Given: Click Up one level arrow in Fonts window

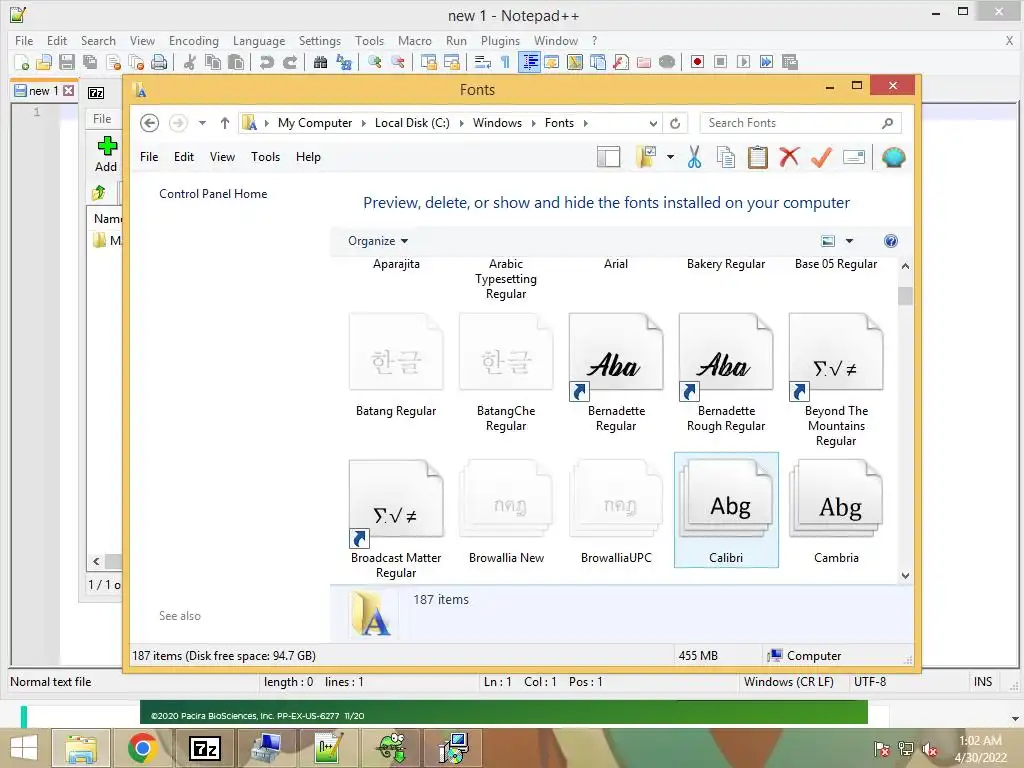Looking at the screenshot, I should tap(225, 123).
